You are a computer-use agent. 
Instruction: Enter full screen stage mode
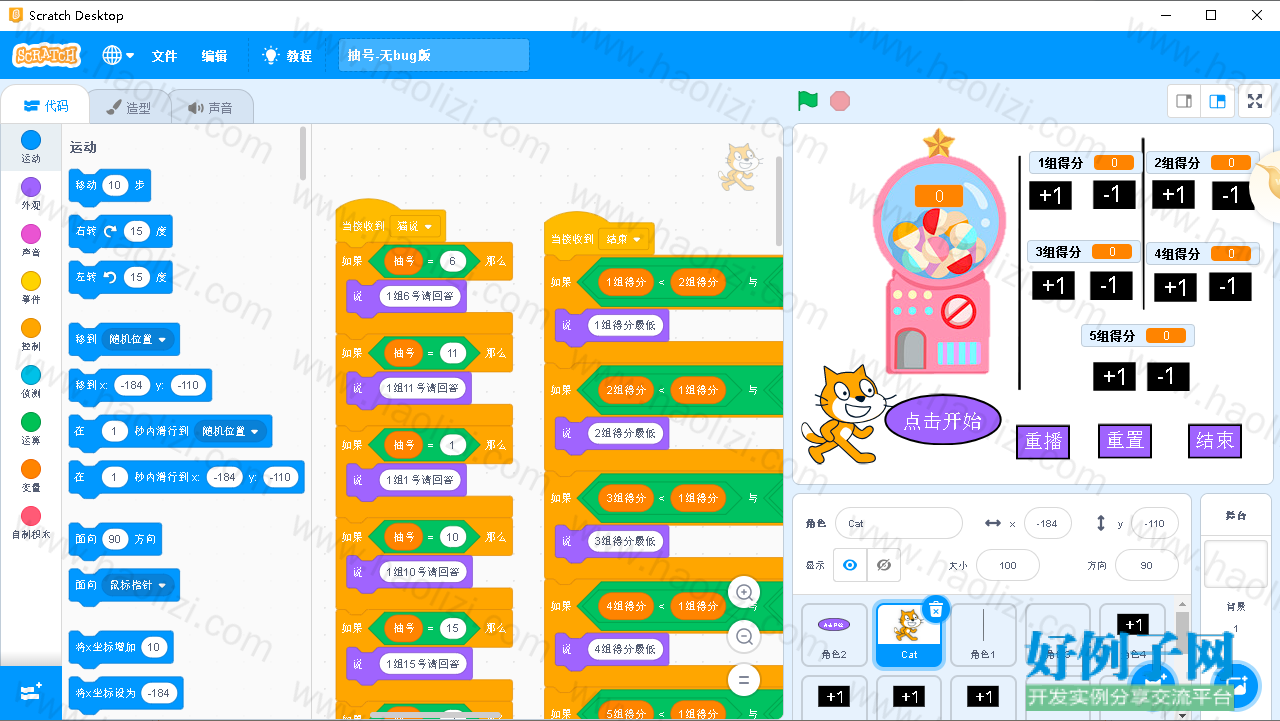[x=1254, y=101]
